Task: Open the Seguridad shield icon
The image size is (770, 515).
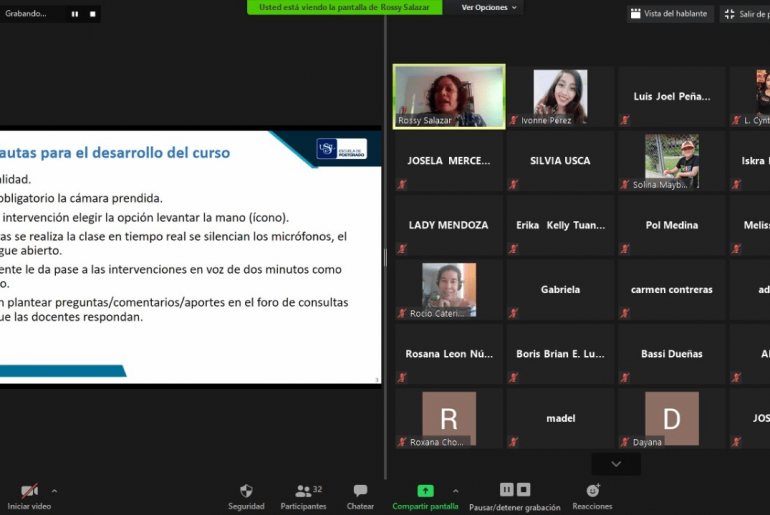Action: [x=246, y=491]
